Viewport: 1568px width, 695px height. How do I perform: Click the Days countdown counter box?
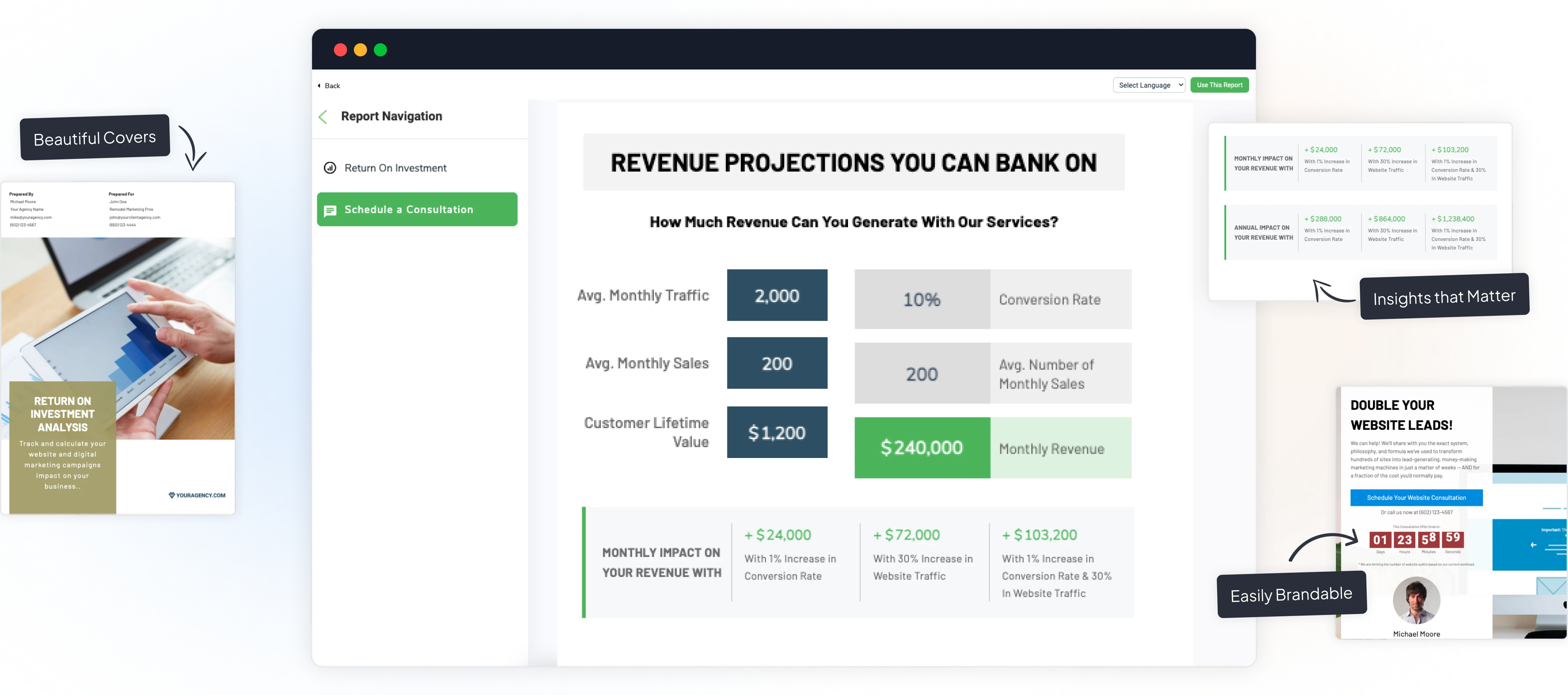[x=1380, y=540]
